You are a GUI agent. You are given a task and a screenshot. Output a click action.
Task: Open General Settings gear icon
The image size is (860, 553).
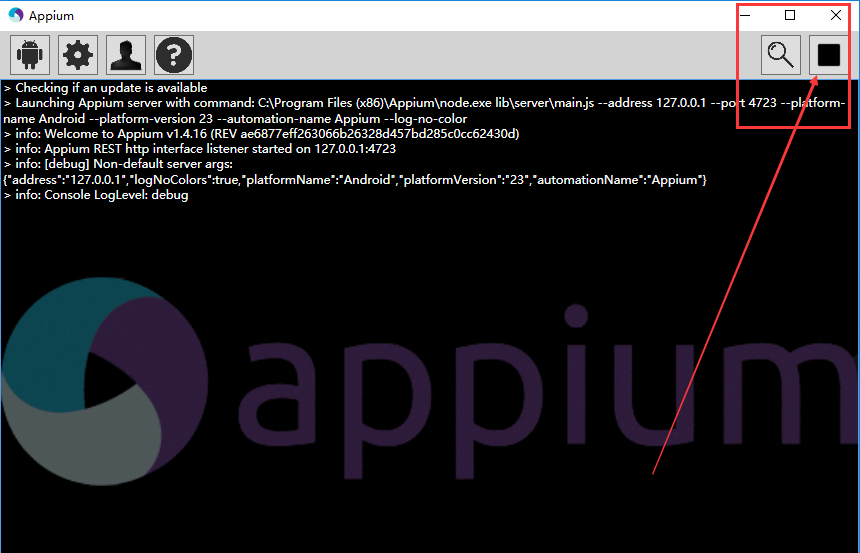78,55
